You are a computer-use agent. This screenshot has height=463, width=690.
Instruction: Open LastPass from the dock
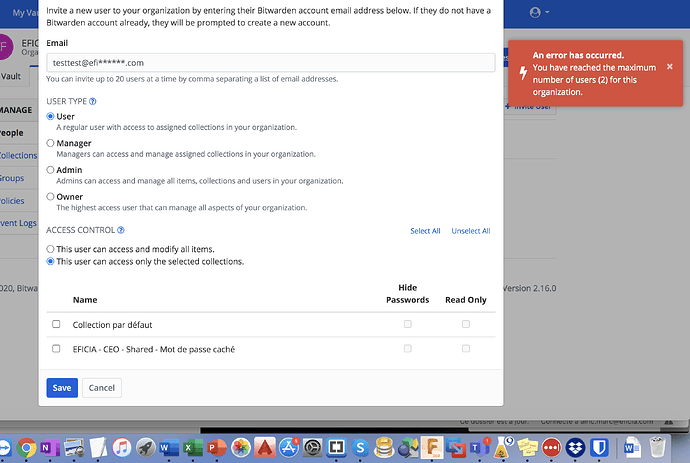coord(551,448)
